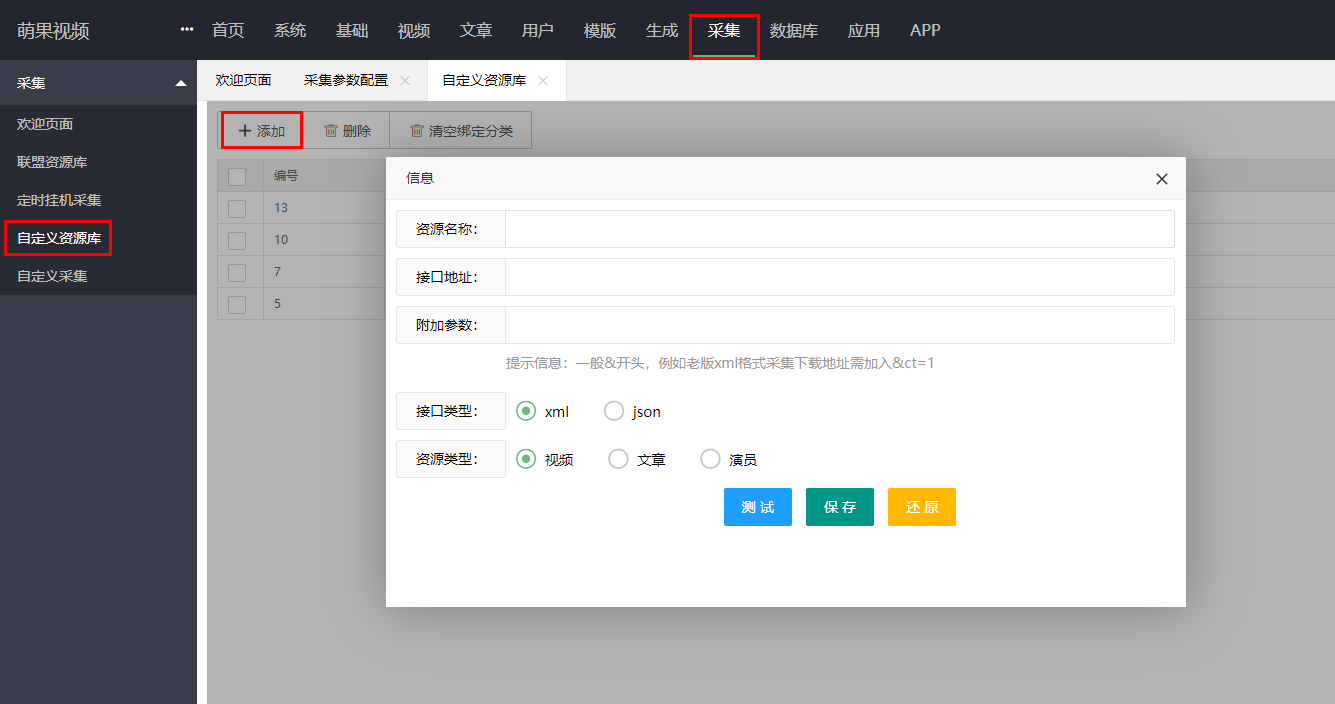Viewport: 1335px width, 704px height.
Task: Click the 信息 dialog title
Action: click(420, 178)
